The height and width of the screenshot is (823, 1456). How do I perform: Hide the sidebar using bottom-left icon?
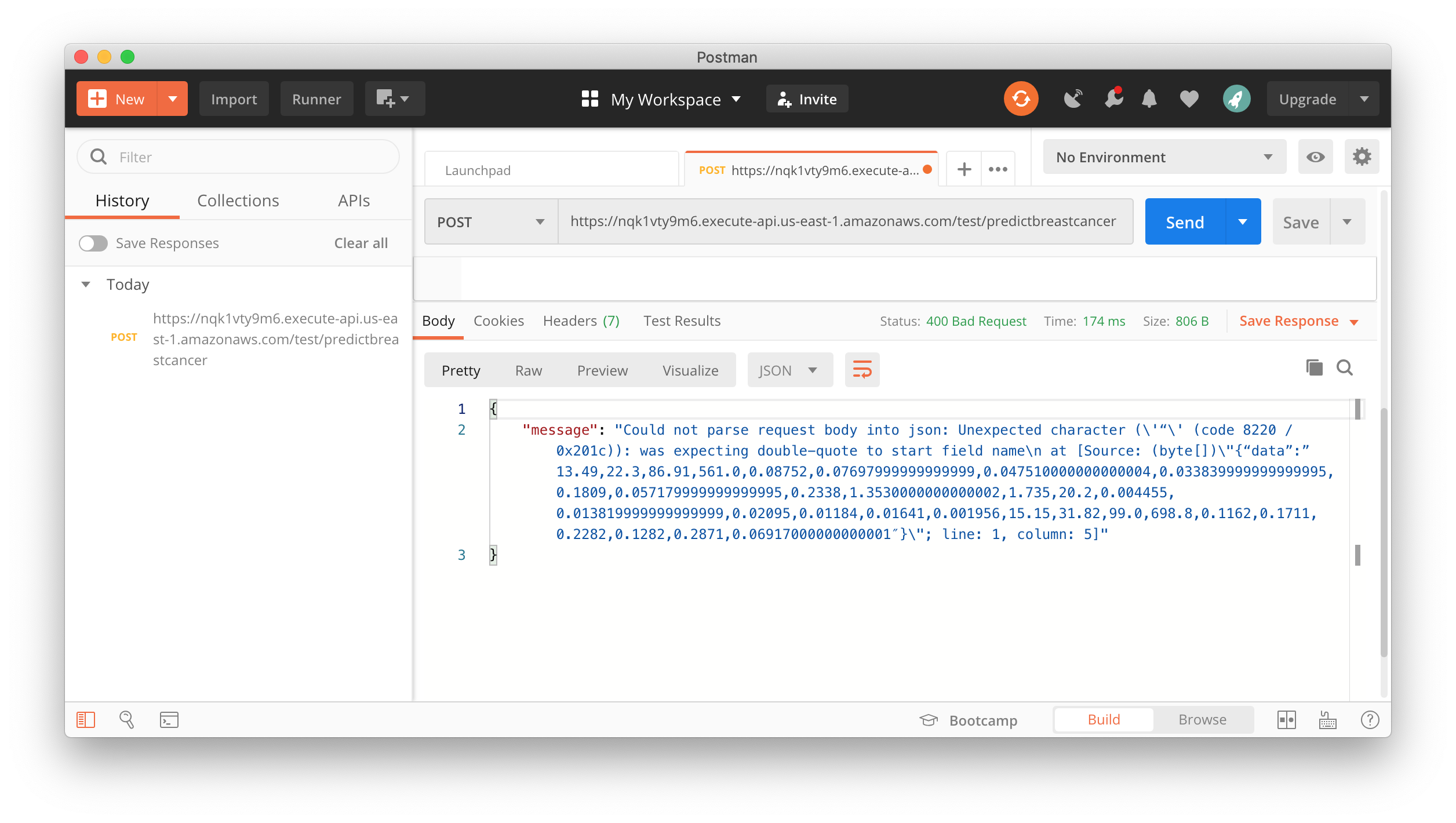click(86, 719)
